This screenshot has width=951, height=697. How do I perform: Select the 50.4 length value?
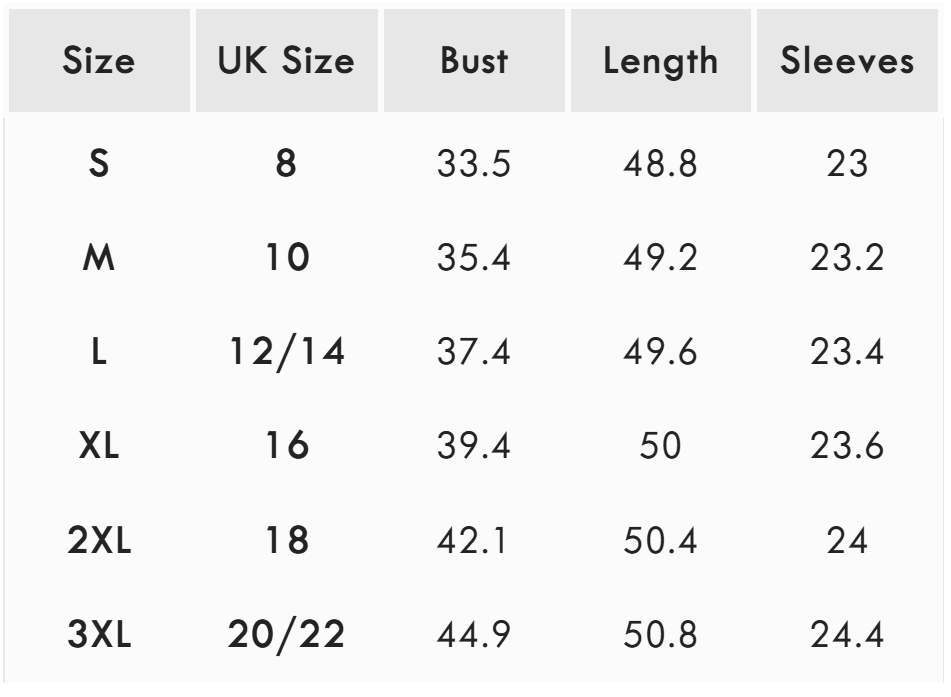(x=660, y=541)
